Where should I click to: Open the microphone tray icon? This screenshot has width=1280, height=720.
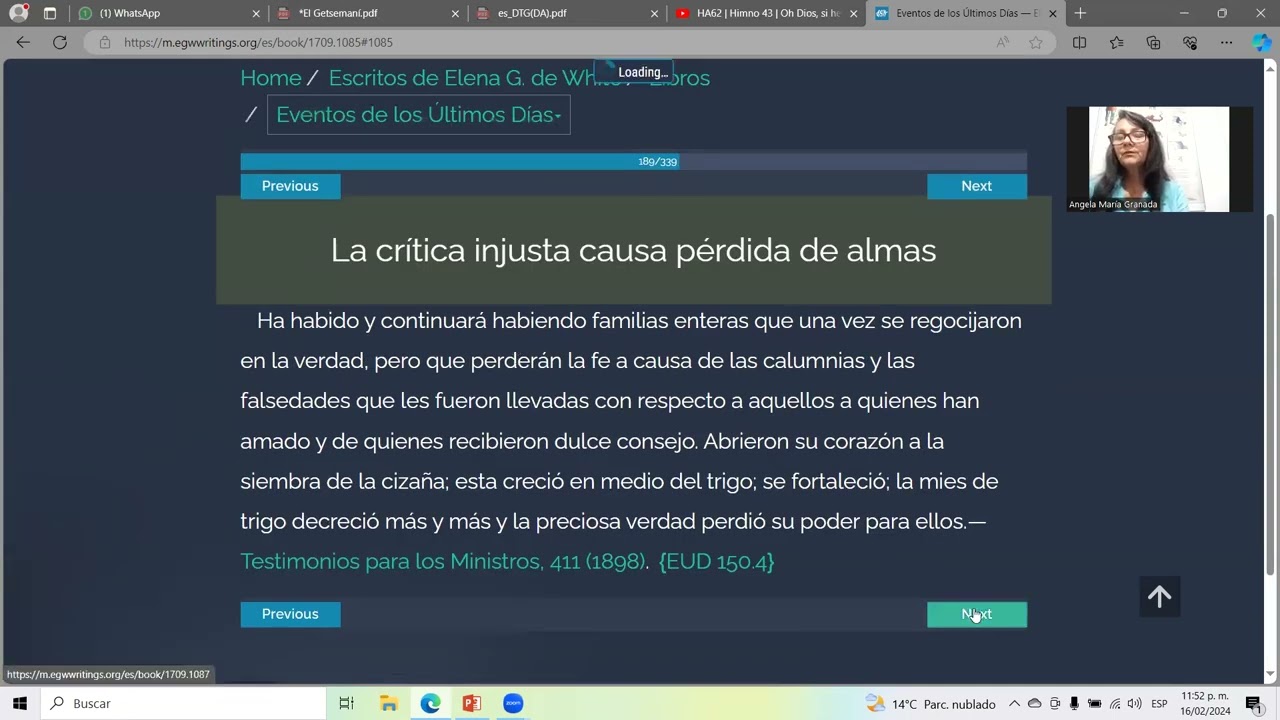pyautogui.click(x=1074, y=703)
